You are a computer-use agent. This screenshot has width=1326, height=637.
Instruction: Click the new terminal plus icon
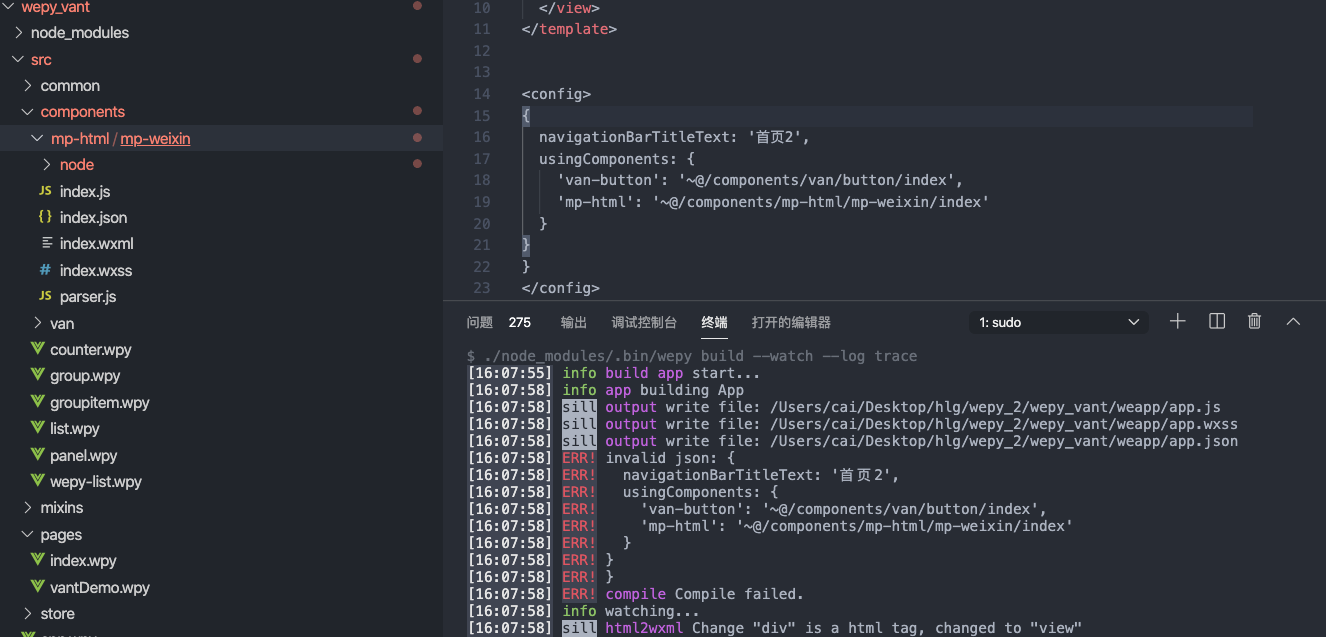pos(1177,321)
